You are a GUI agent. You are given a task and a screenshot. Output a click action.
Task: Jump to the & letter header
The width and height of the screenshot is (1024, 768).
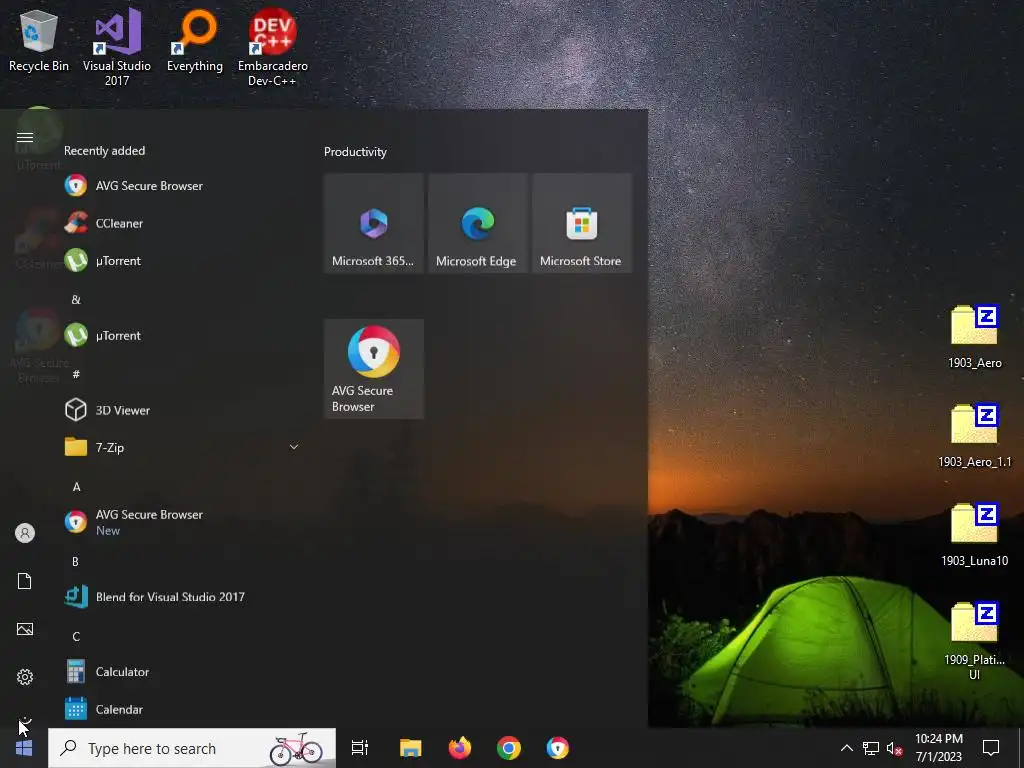pos(76,300)
